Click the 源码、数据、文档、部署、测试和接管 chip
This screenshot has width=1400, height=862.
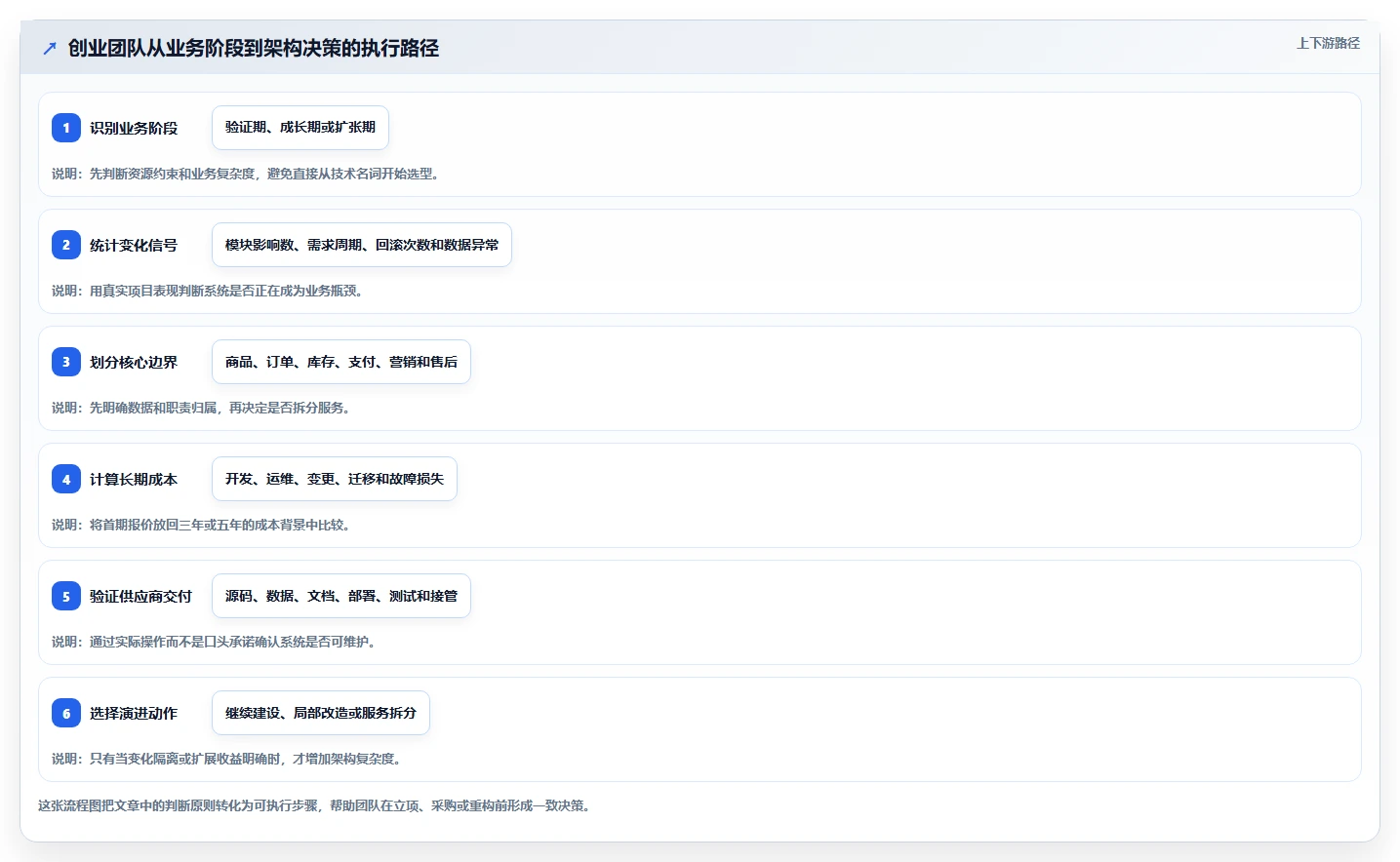(341, 596)
